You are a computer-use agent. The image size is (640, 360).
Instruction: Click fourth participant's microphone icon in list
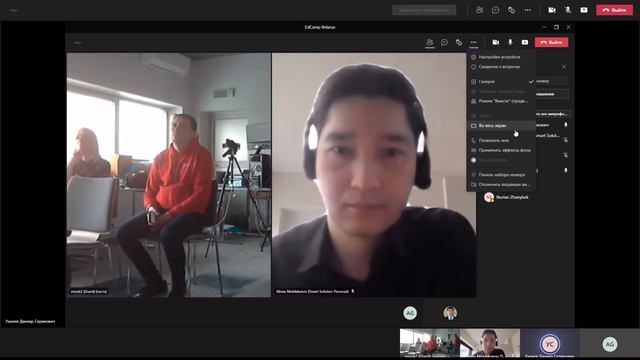[566, 170]
